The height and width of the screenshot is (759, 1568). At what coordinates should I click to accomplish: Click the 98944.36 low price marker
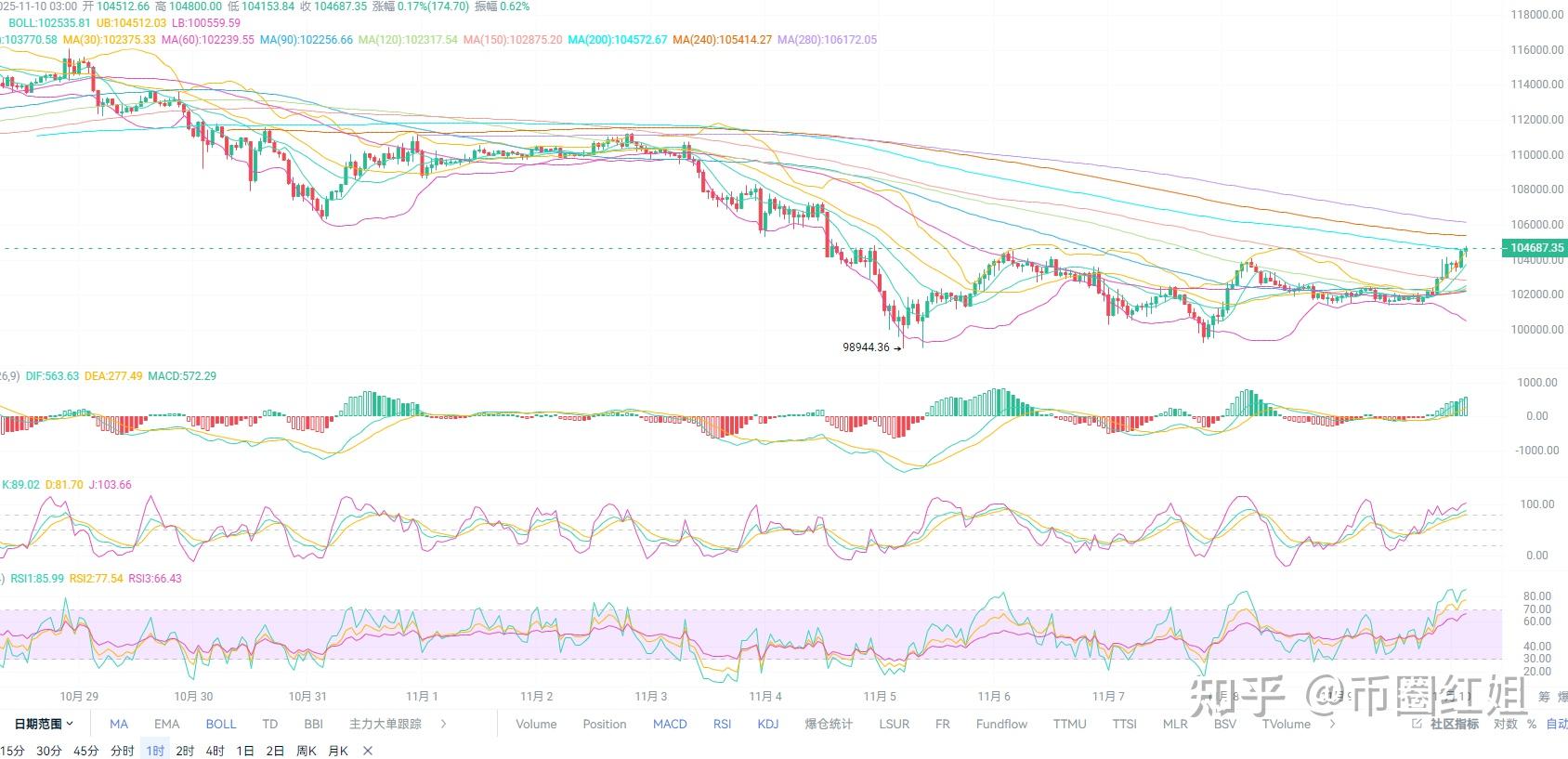[x=866, y=347]
